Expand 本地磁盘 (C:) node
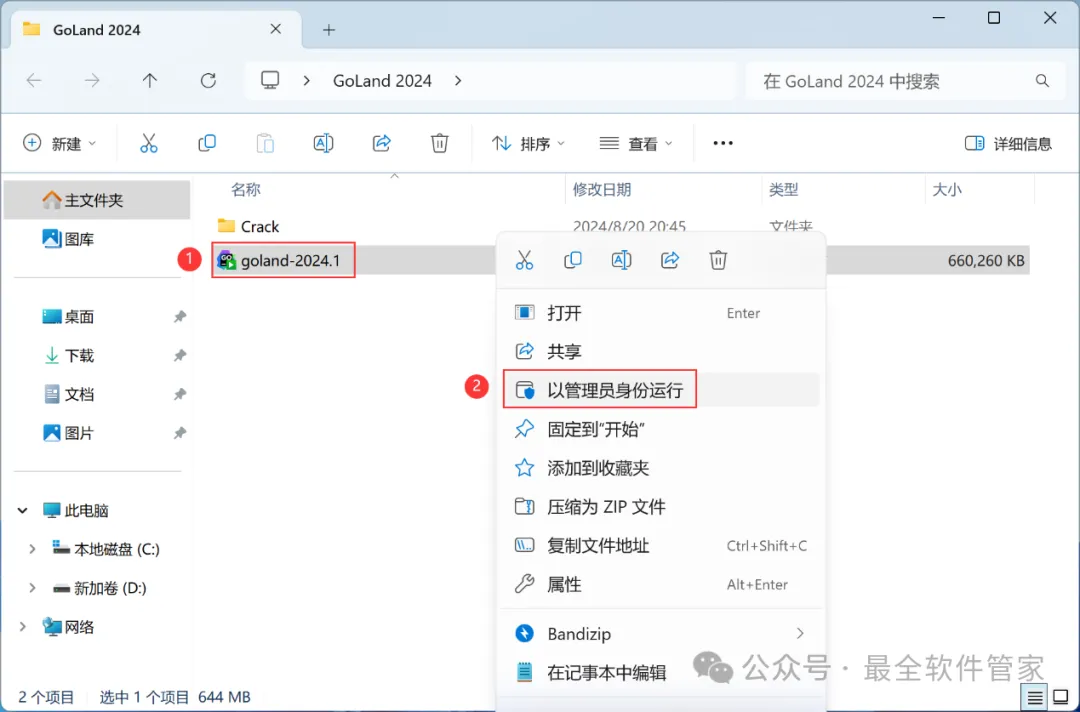 coord(32,549)
